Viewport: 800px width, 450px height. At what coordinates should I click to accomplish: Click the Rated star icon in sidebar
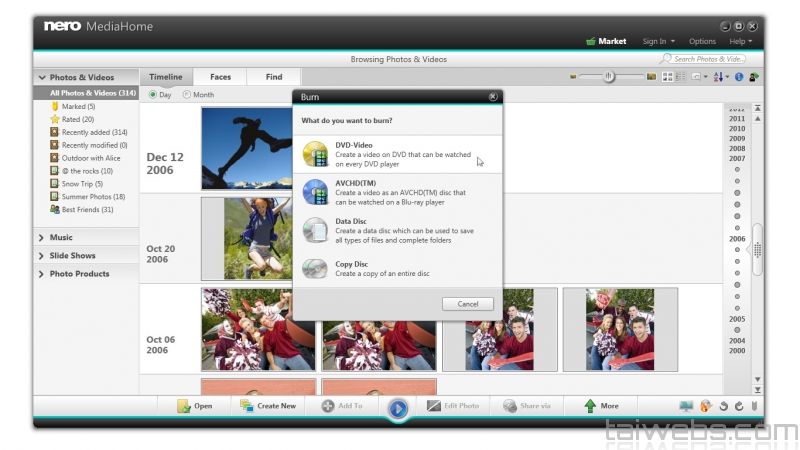[x=54, y=119]
